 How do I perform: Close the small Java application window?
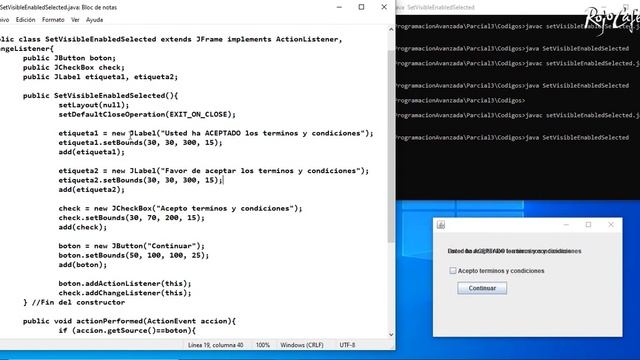[611, 224]
